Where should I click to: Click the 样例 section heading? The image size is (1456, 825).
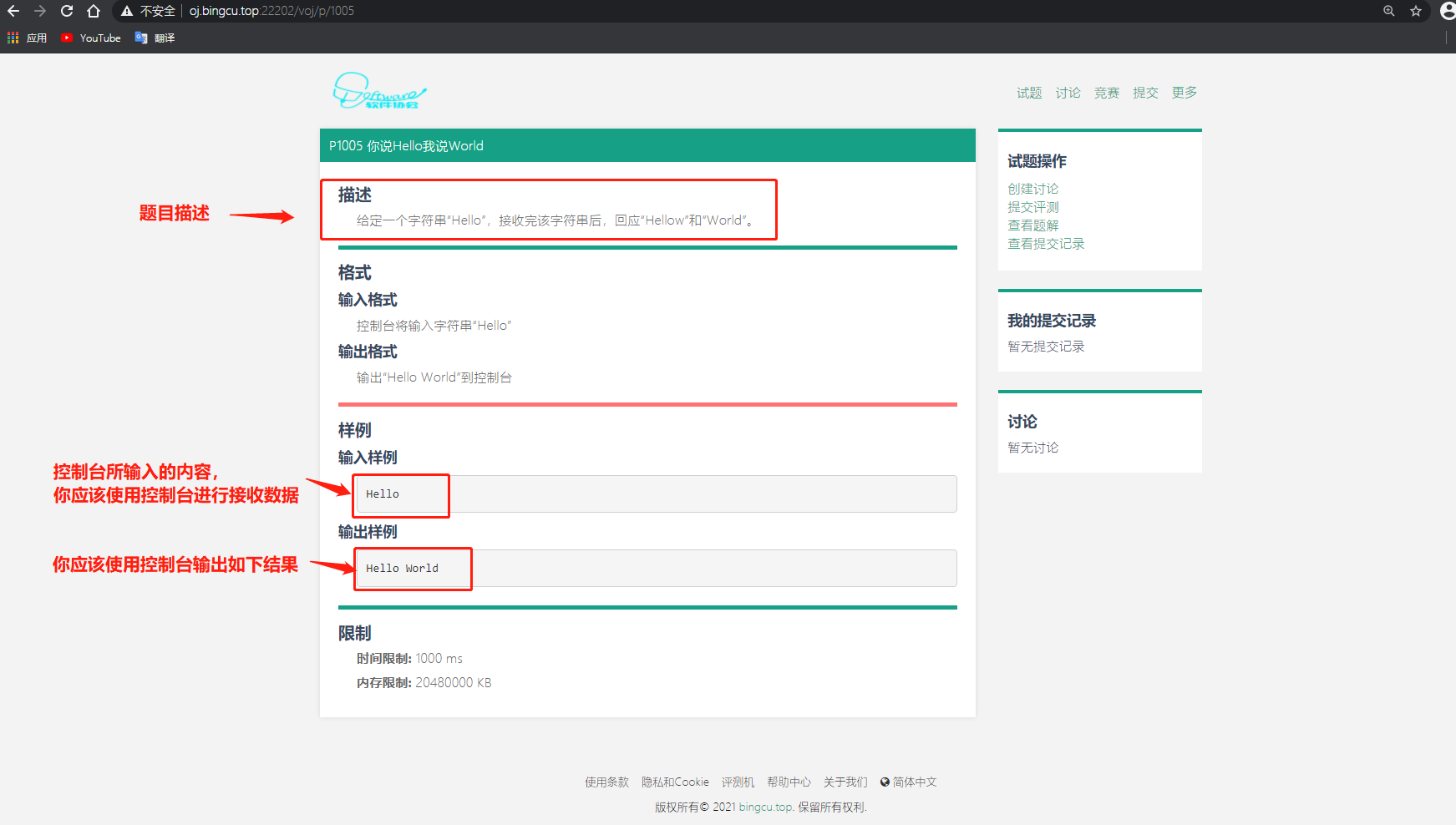355,430
